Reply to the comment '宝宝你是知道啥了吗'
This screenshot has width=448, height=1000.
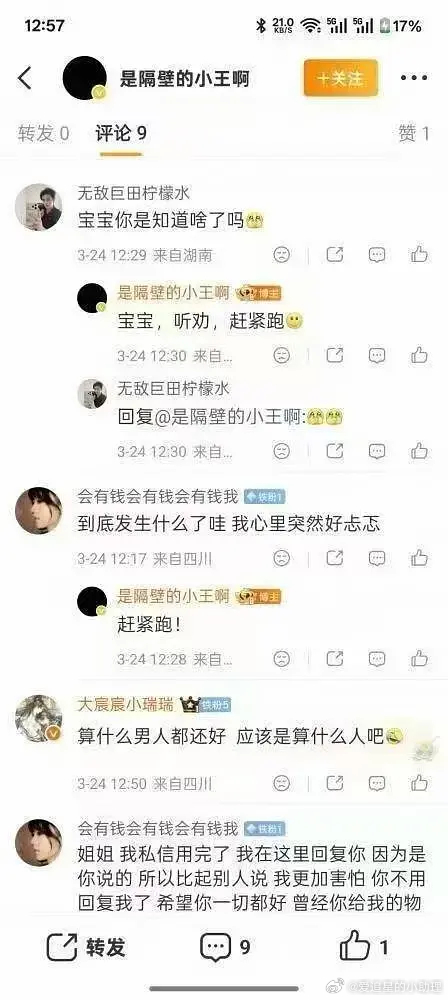[377, 255]
